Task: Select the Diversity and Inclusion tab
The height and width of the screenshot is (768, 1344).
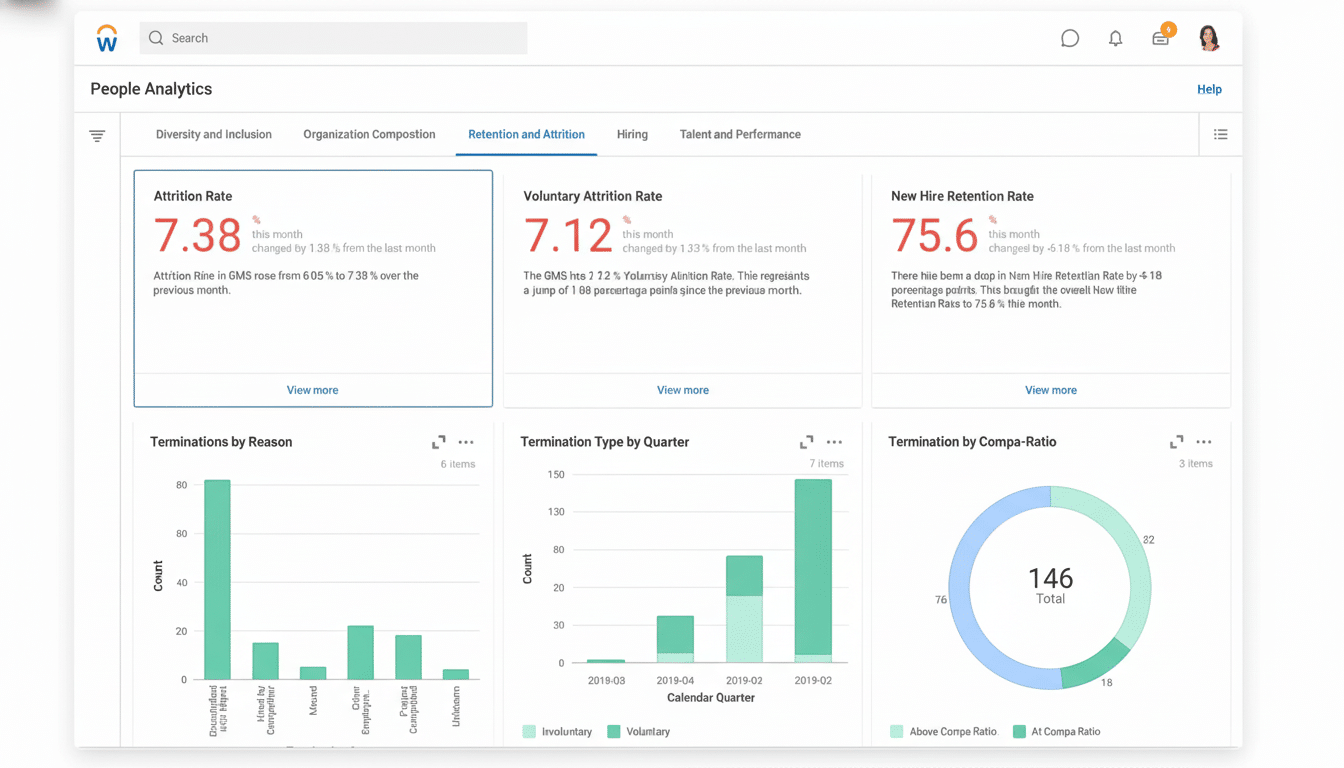Action: click(x=213, y=134)
